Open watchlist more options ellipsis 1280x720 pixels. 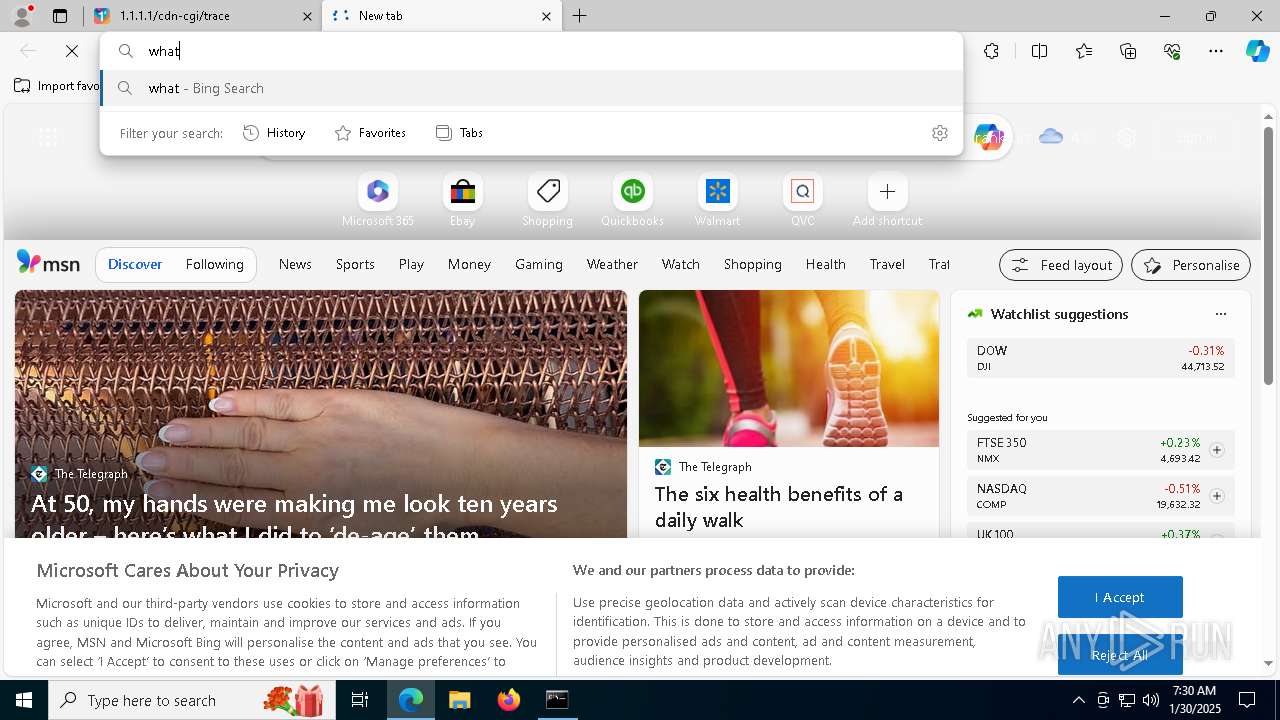1220,314
